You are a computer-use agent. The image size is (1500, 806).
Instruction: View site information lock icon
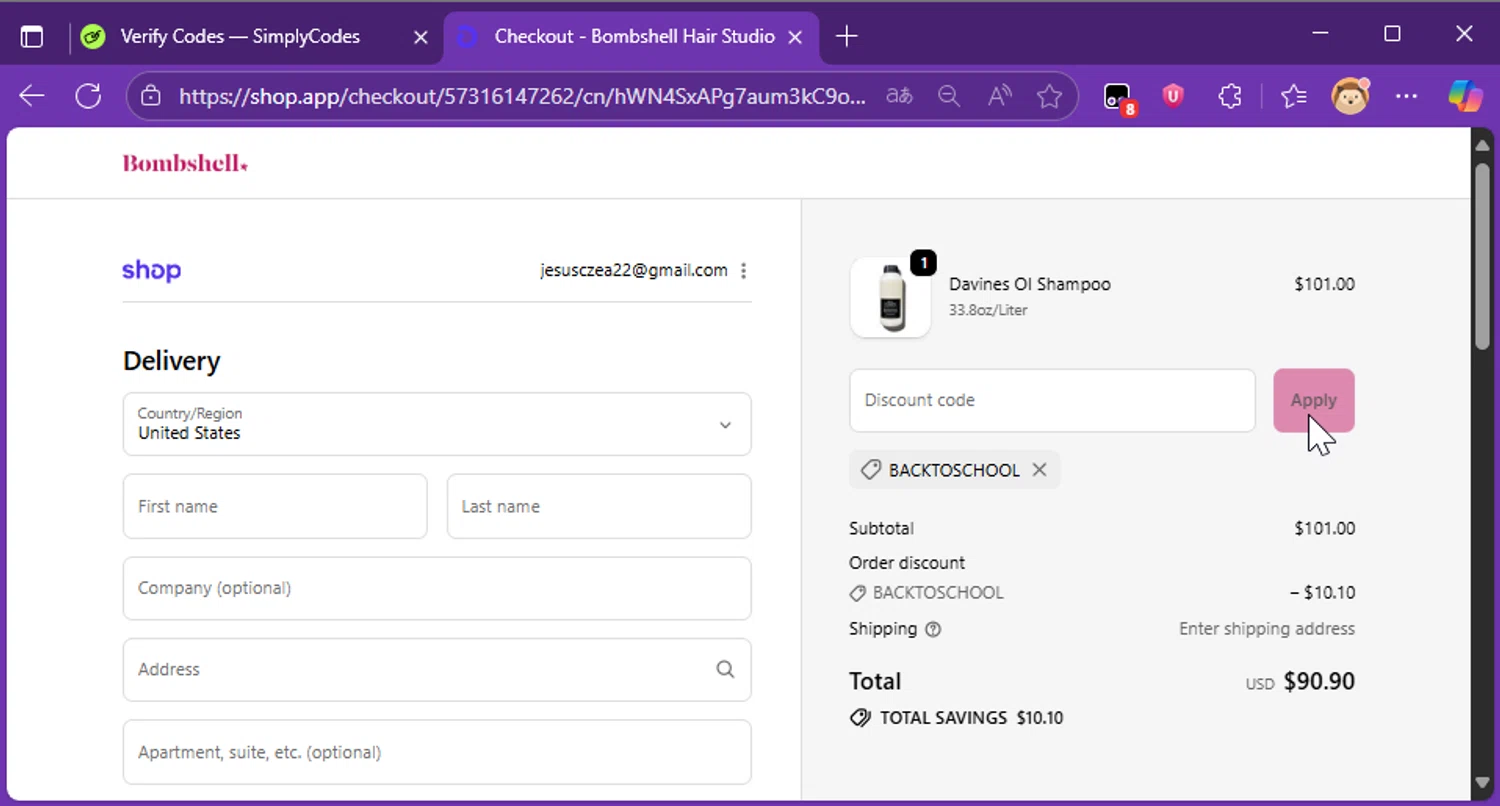point(151,96)
